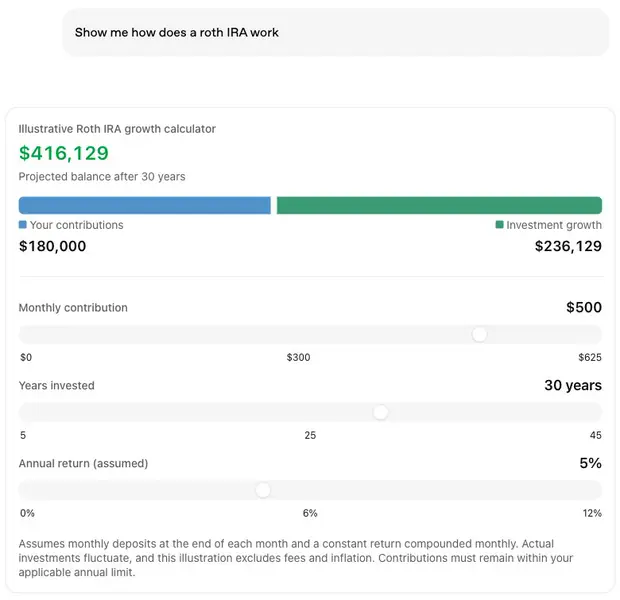The width and height of the screenshot is (620, 600).
Task: Click the 12% maximum label on return slider
Action: 592,513
